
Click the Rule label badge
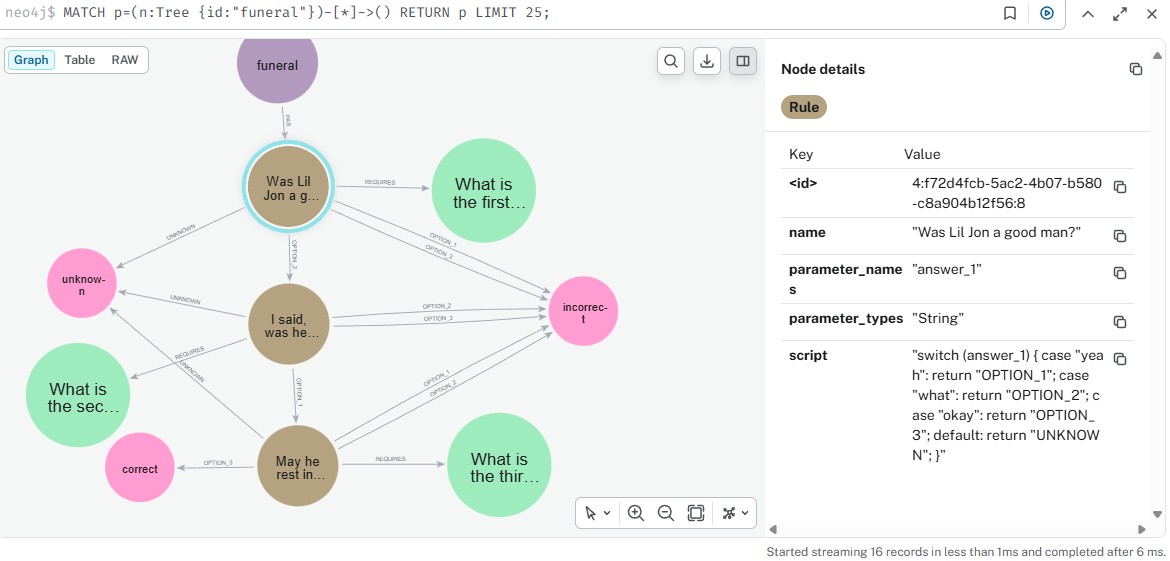[803, 107]
